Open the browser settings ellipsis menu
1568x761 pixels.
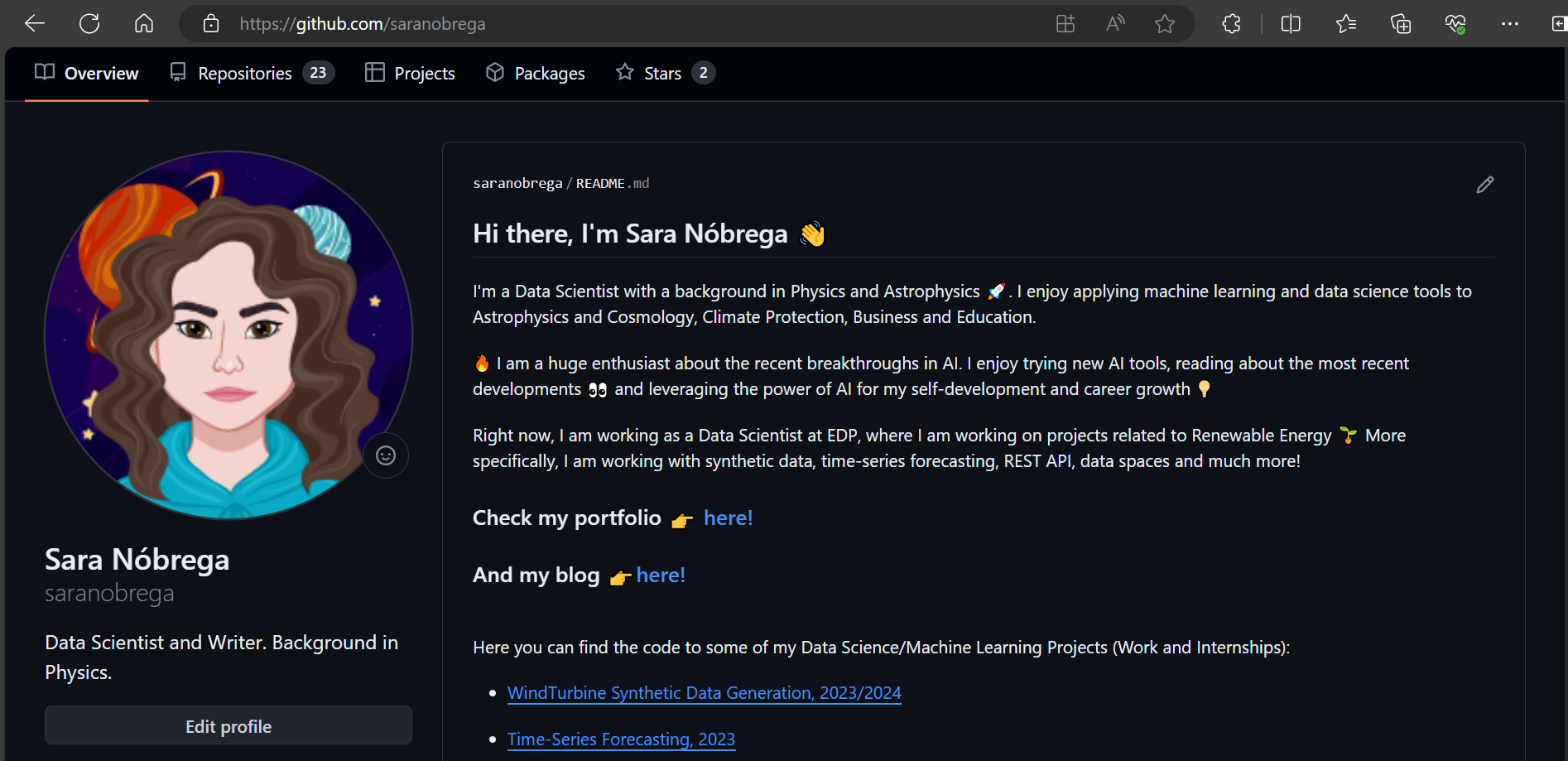coord(1509,24)
